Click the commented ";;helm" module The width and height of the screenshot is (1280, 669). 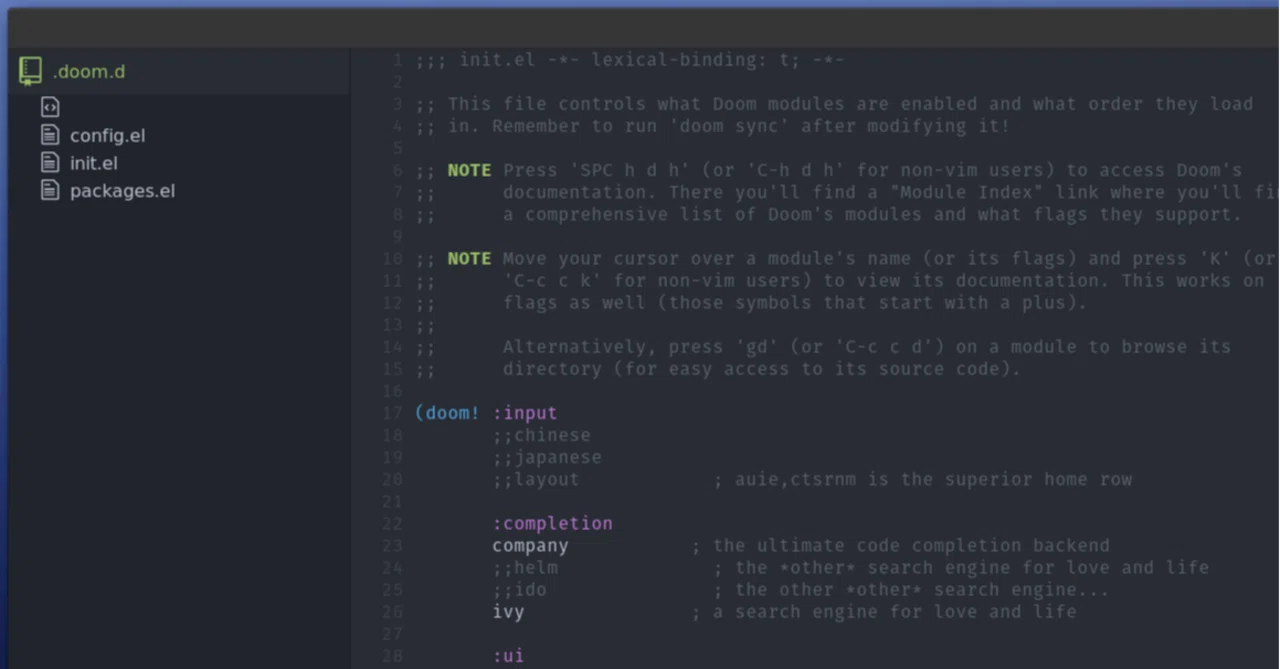524,567
